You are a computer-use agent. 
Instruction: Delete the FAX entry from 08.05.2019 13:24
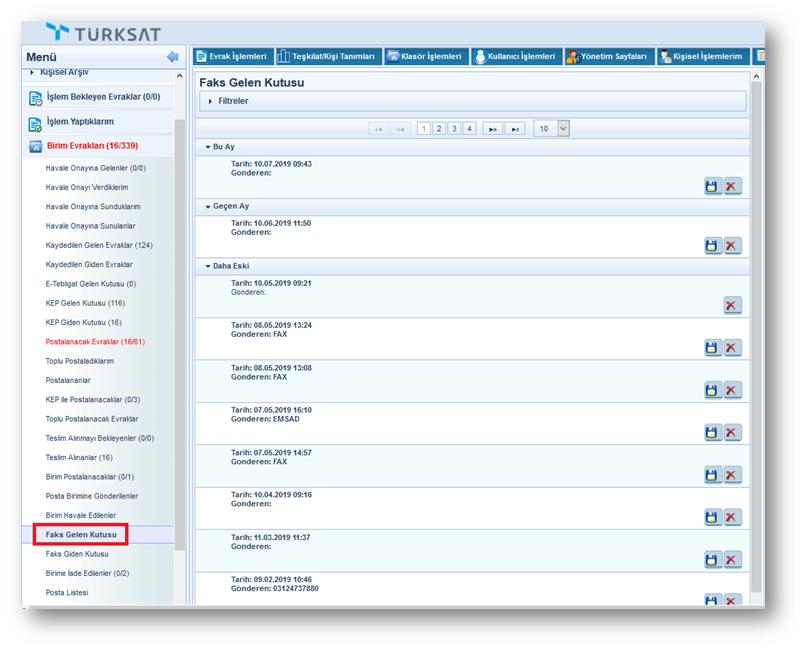[733, 347]
